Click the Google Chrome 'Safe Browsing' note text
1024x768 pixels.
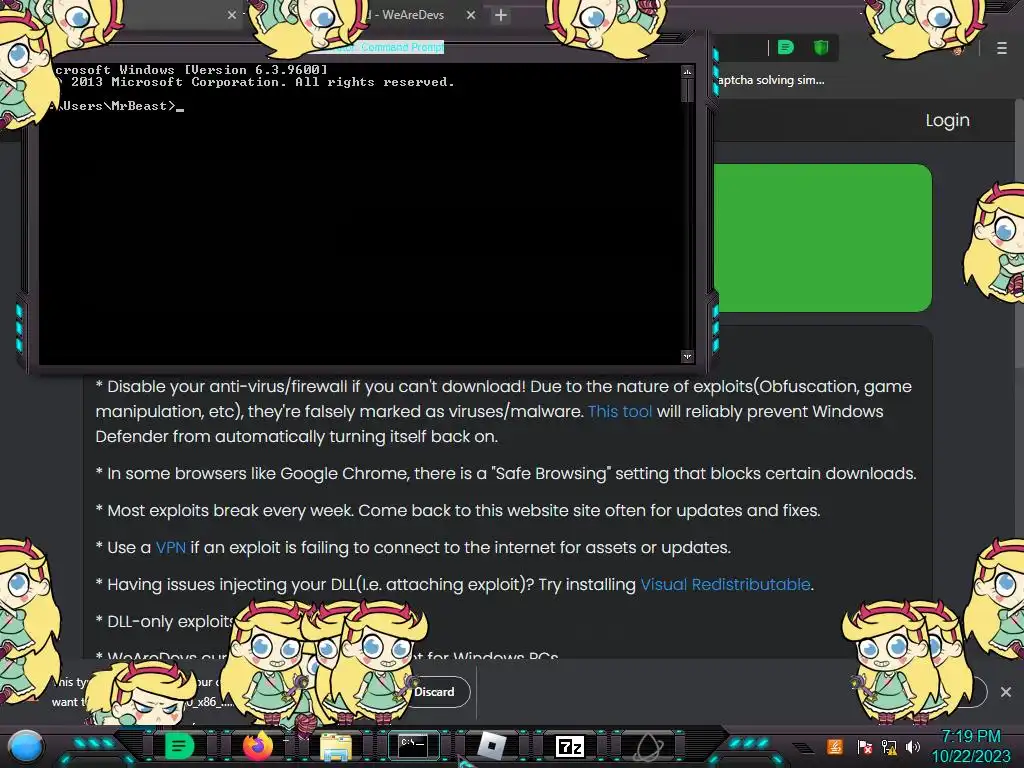coord(506,473)
